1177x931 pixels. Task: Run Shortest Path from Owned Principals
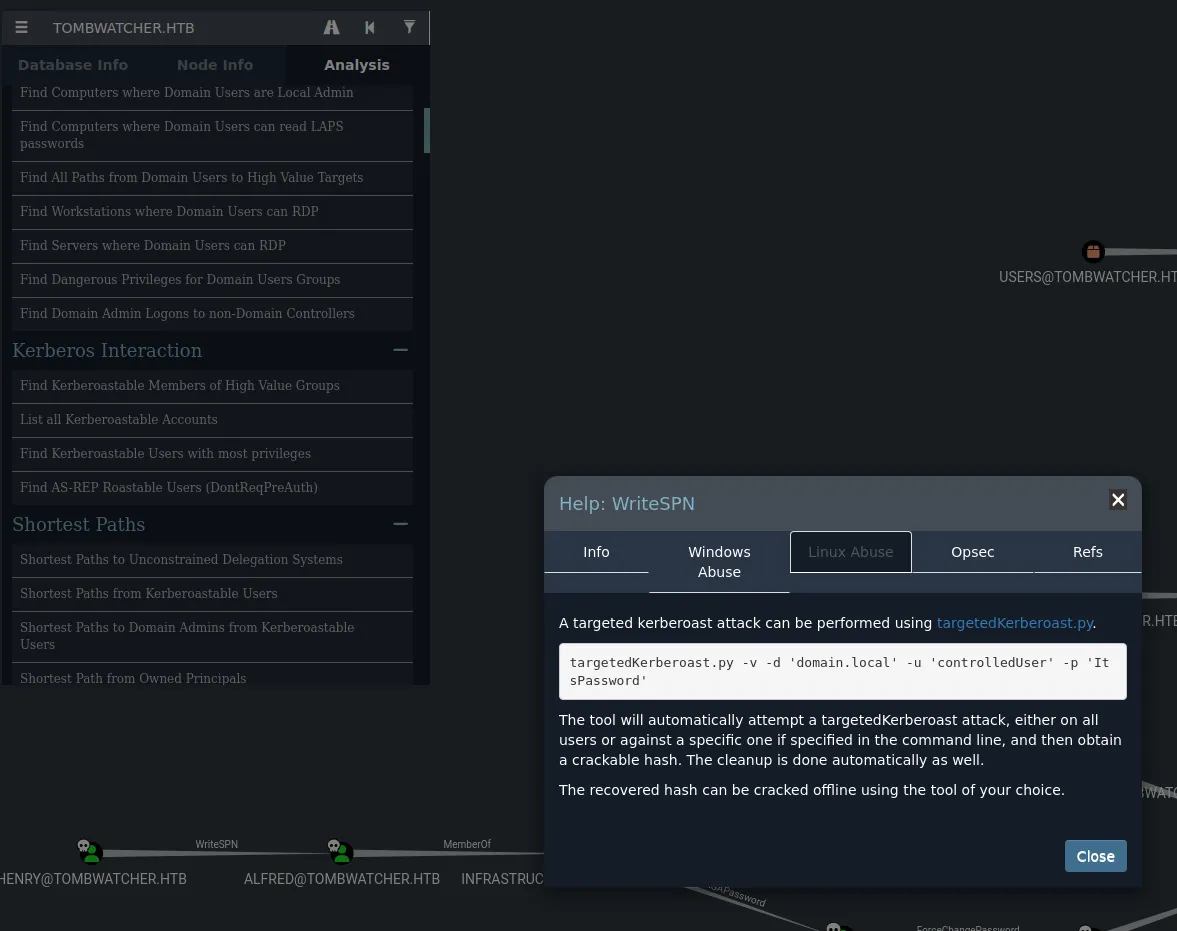point(212,674)
